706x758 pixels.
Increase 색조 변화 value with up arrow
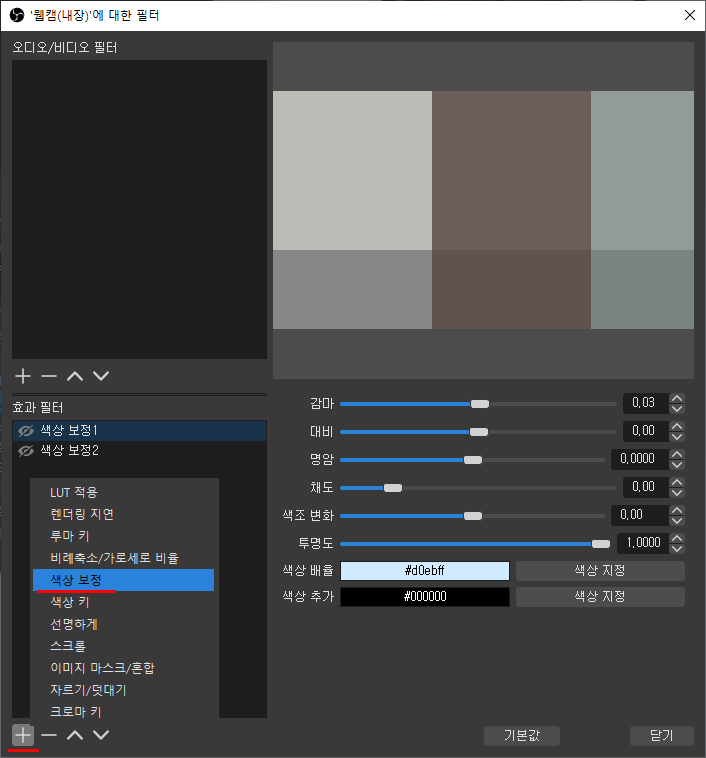tap(677, 510)
